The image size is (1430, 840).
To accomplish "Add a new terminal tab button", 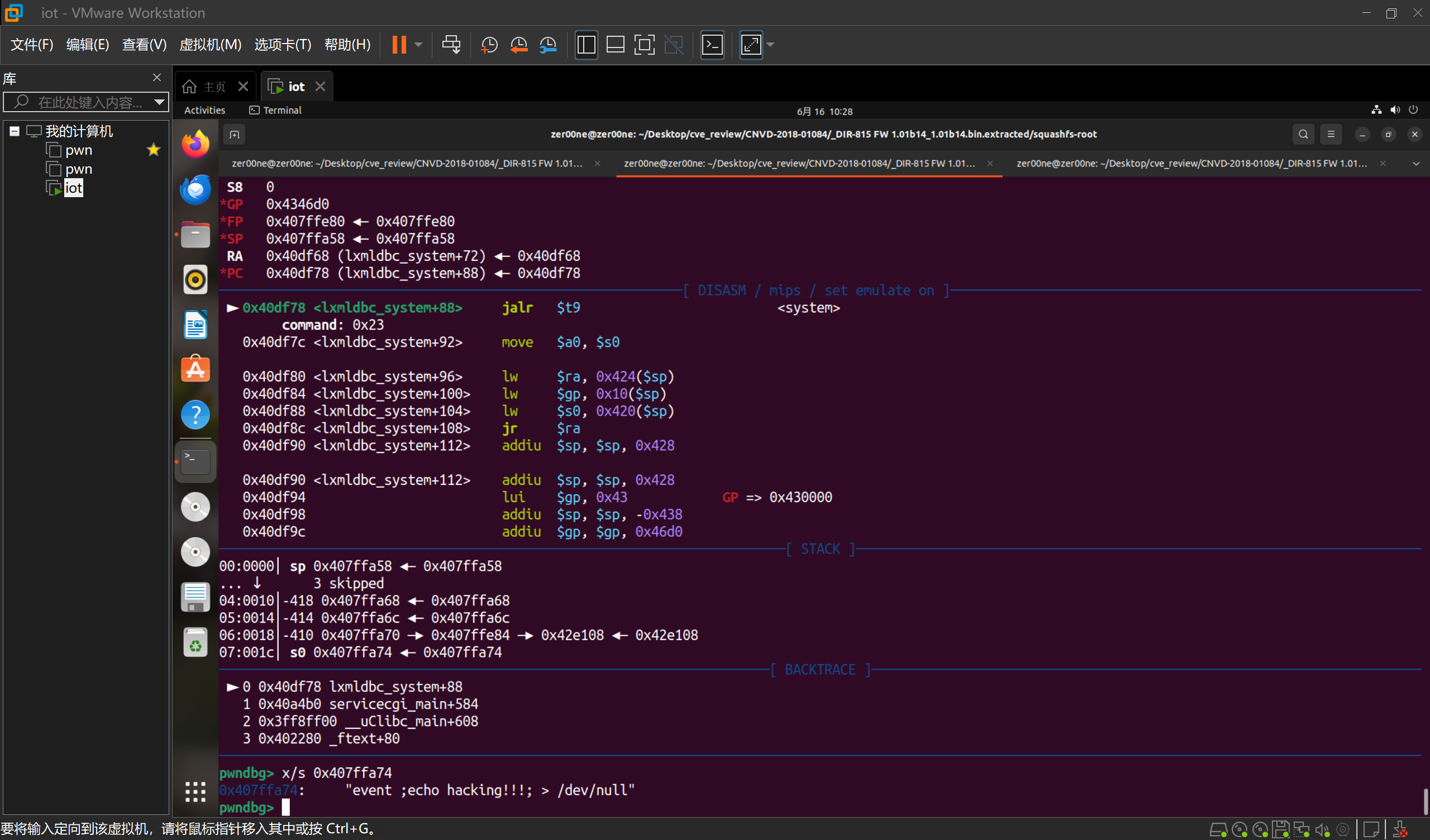I will (x=235, y=135).
